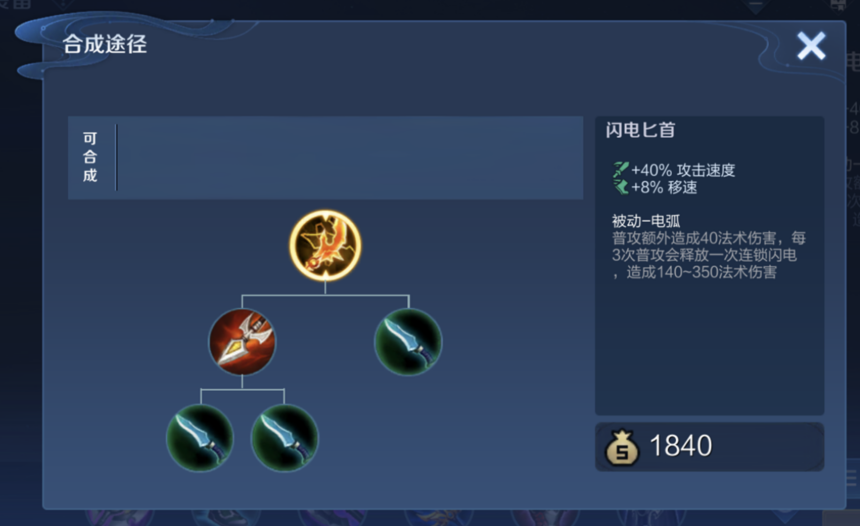Pick the left dagger in the bottom row
The width and height of the screenshot is (860, 526).
point(200,438)
